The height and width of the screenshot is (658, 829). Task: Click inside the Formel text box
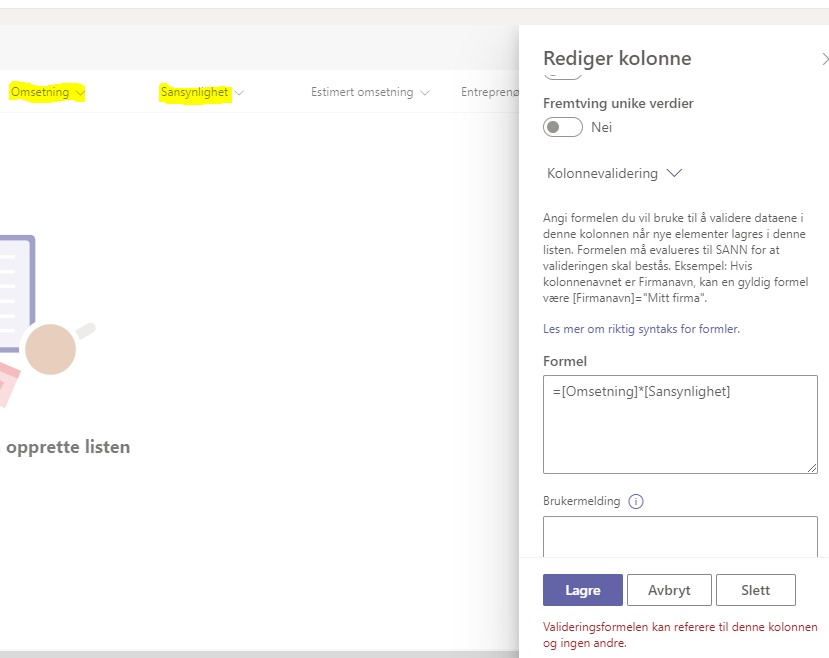(x=680, y=423)
